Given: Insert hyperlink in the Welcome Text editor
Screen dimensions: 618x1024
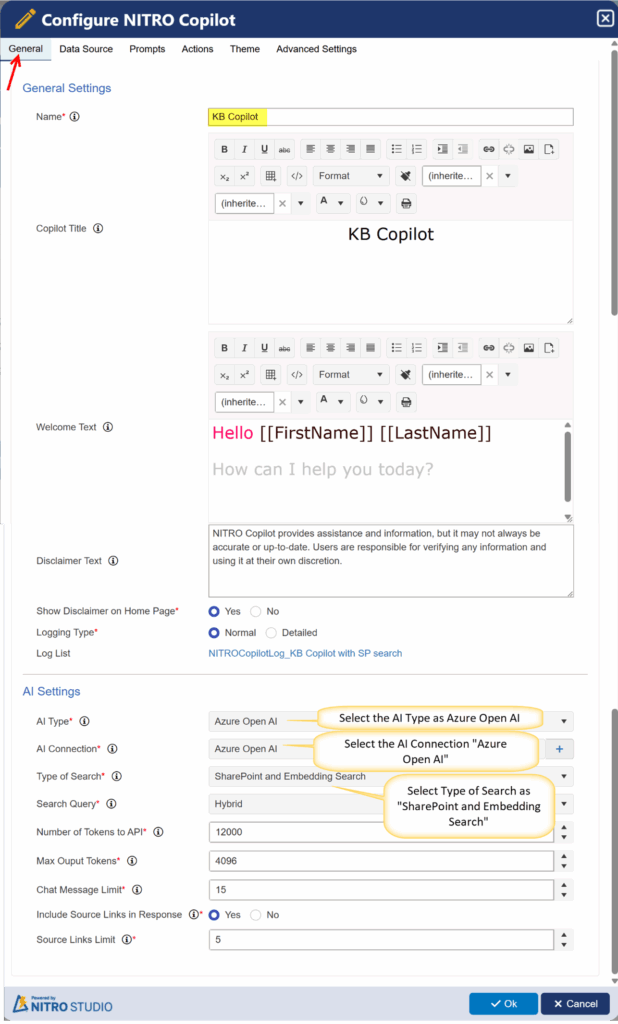Looking at the screenshot, I should [x=489, y=347].
